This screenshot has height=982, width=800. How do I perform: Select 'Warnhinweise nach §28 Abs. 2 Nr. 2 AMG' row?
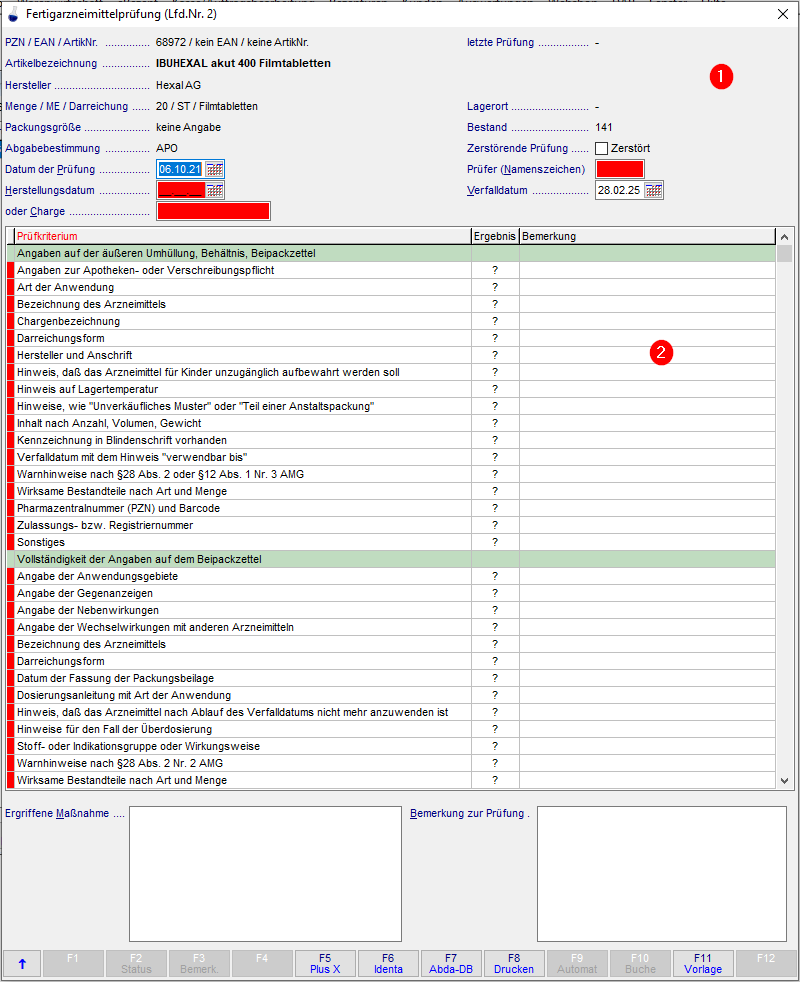click(x=391, y=763)
